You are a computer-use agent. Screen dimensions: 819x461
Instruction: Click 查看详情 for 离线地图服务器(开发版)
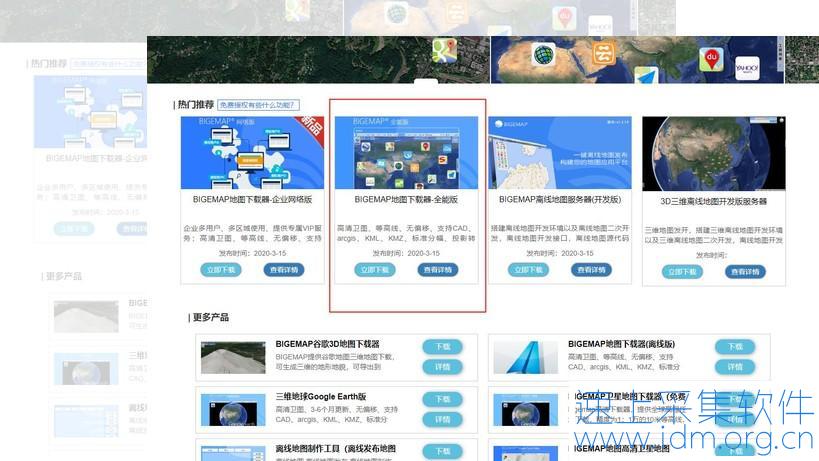592,270
